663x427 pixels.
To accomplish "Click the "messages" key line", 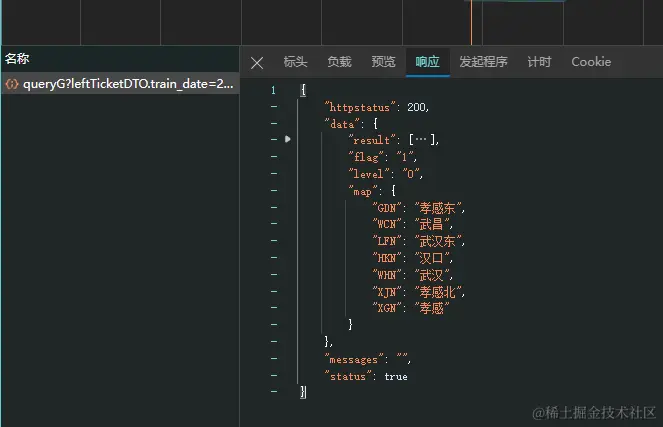I will pyautogui.click(x=367, y=359).
